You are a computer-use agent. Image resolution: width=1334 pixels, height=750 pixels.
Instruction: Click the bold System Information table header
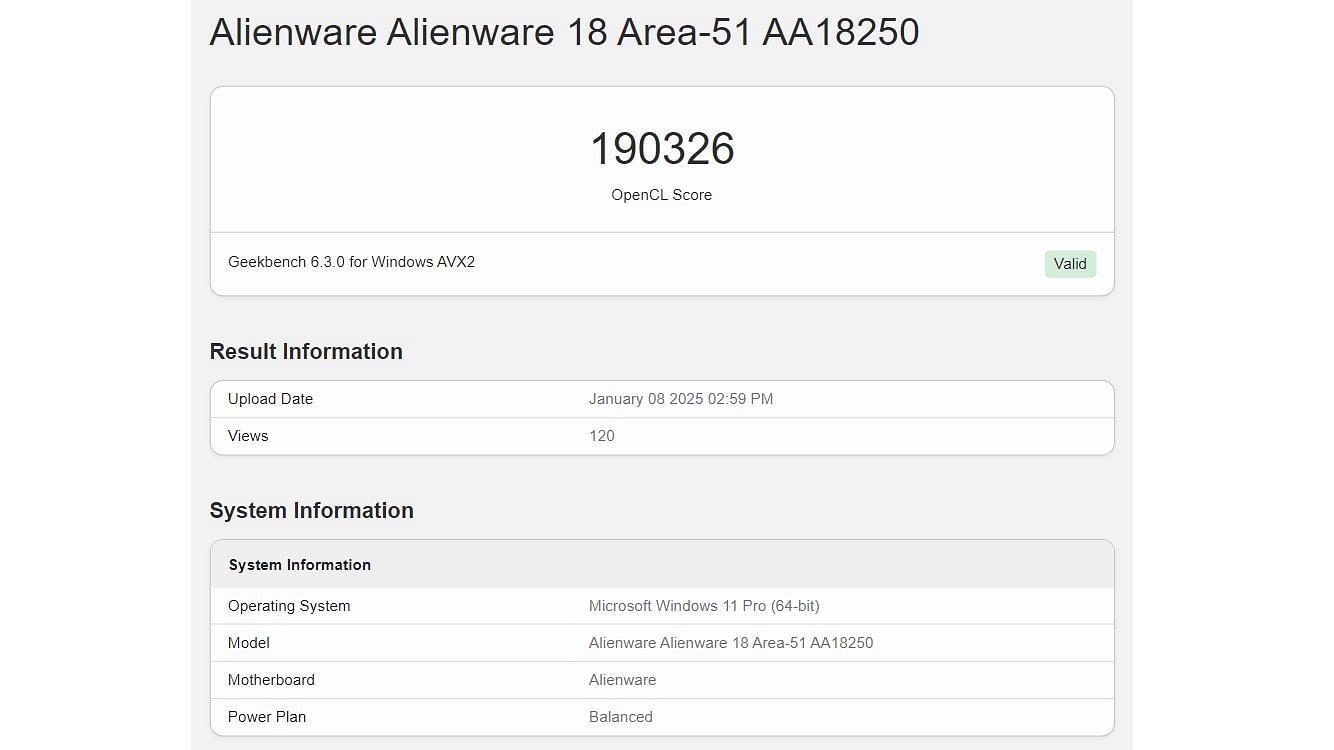click(300, 565)
